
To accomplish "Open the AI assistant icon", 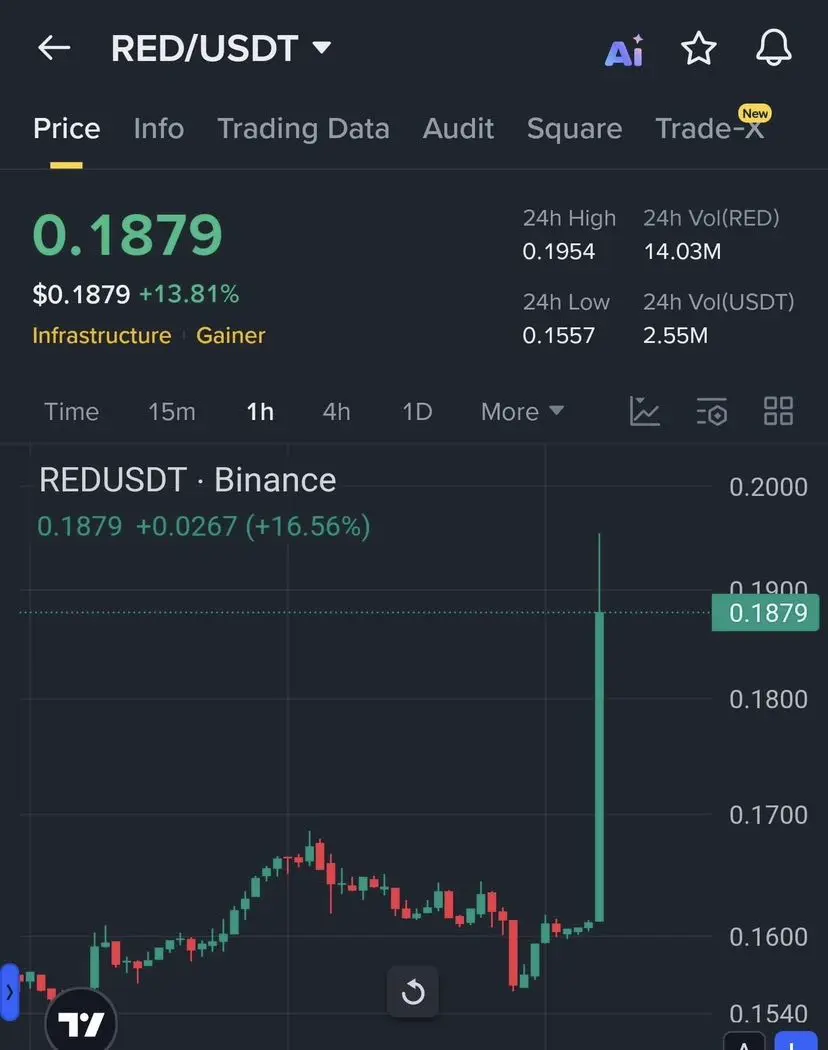I will (624, 50).
